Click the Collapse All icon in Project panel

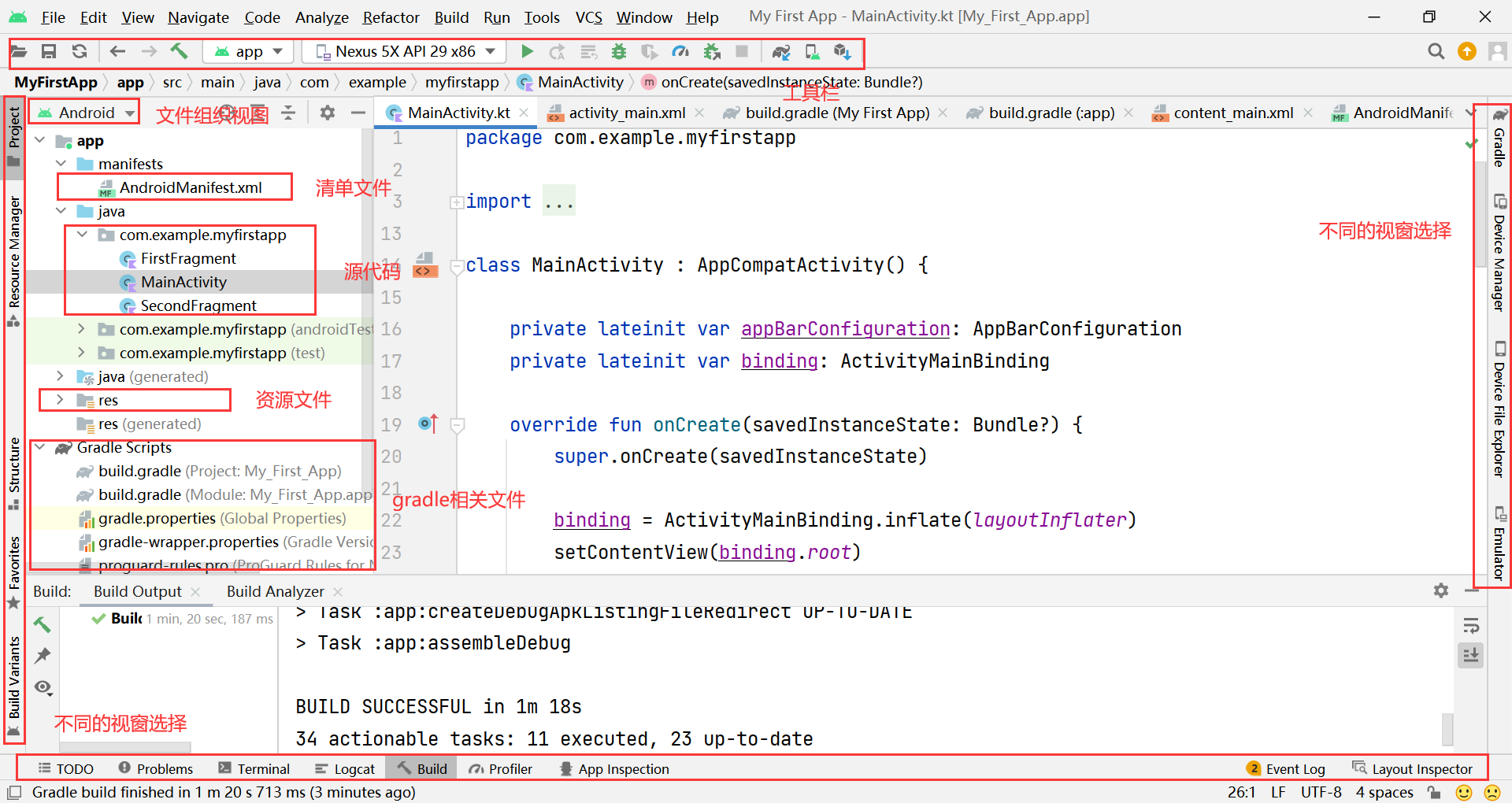pos(288,113)
